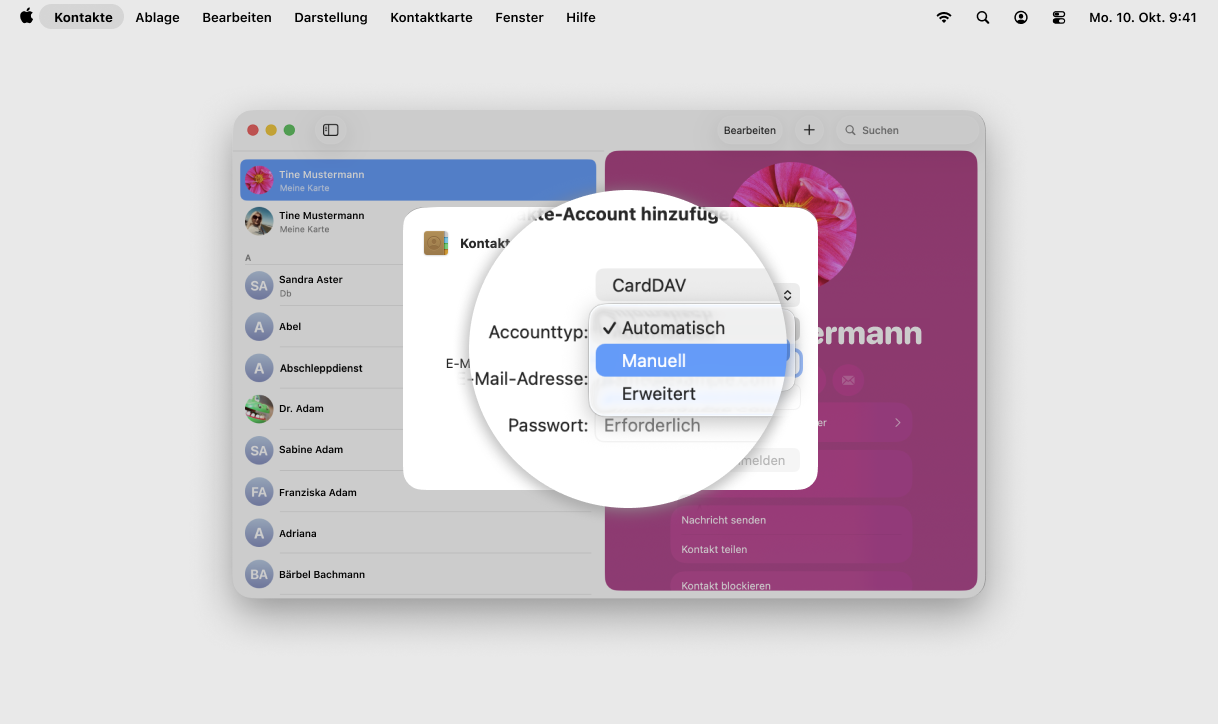Open Spotlight search in menu bar
Screen dimensions: 1218x724
coord(982,17)
